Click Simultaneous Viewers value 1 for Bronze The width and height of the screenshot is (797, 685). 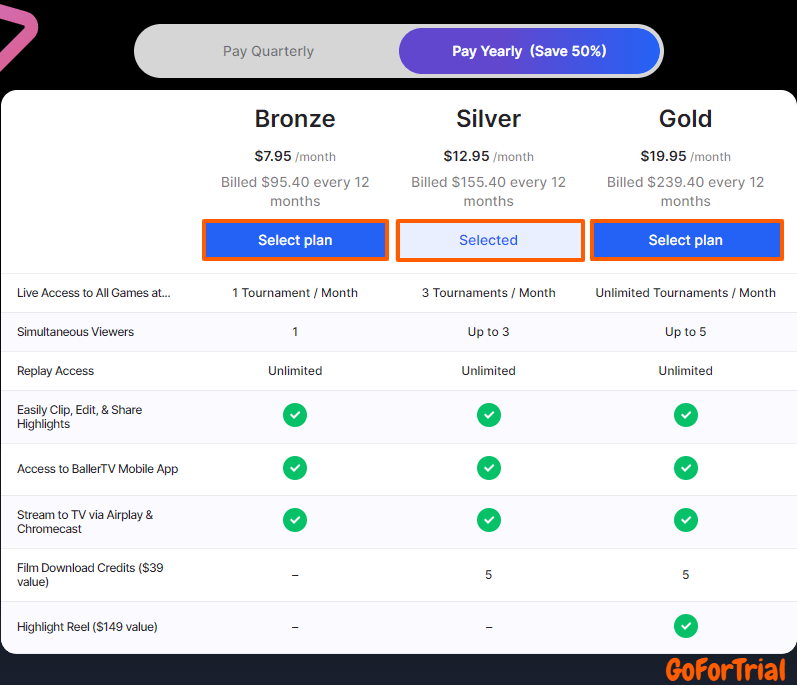coord(295,332)
